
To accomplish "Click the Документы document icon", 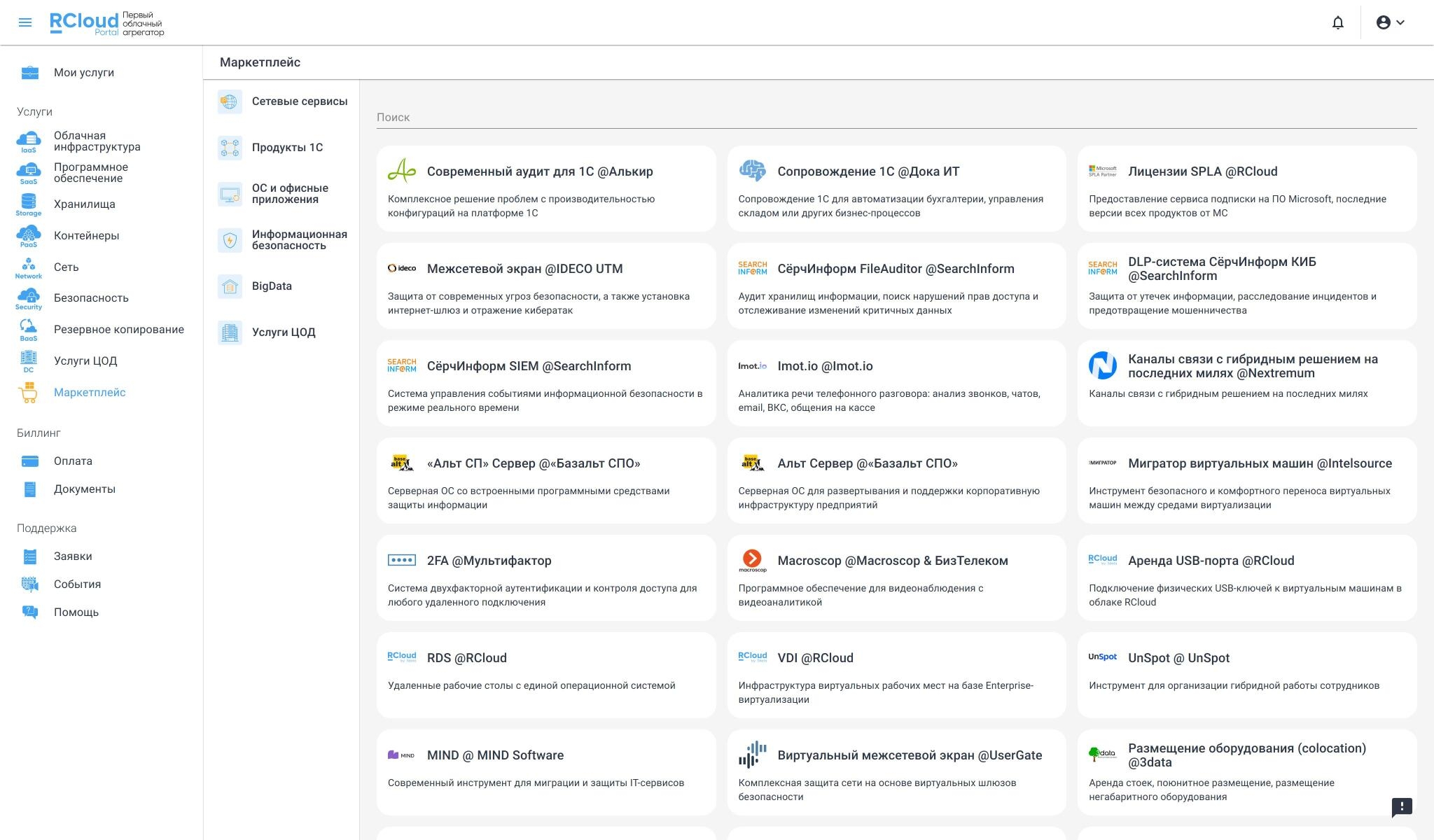I will coord(29,489).
